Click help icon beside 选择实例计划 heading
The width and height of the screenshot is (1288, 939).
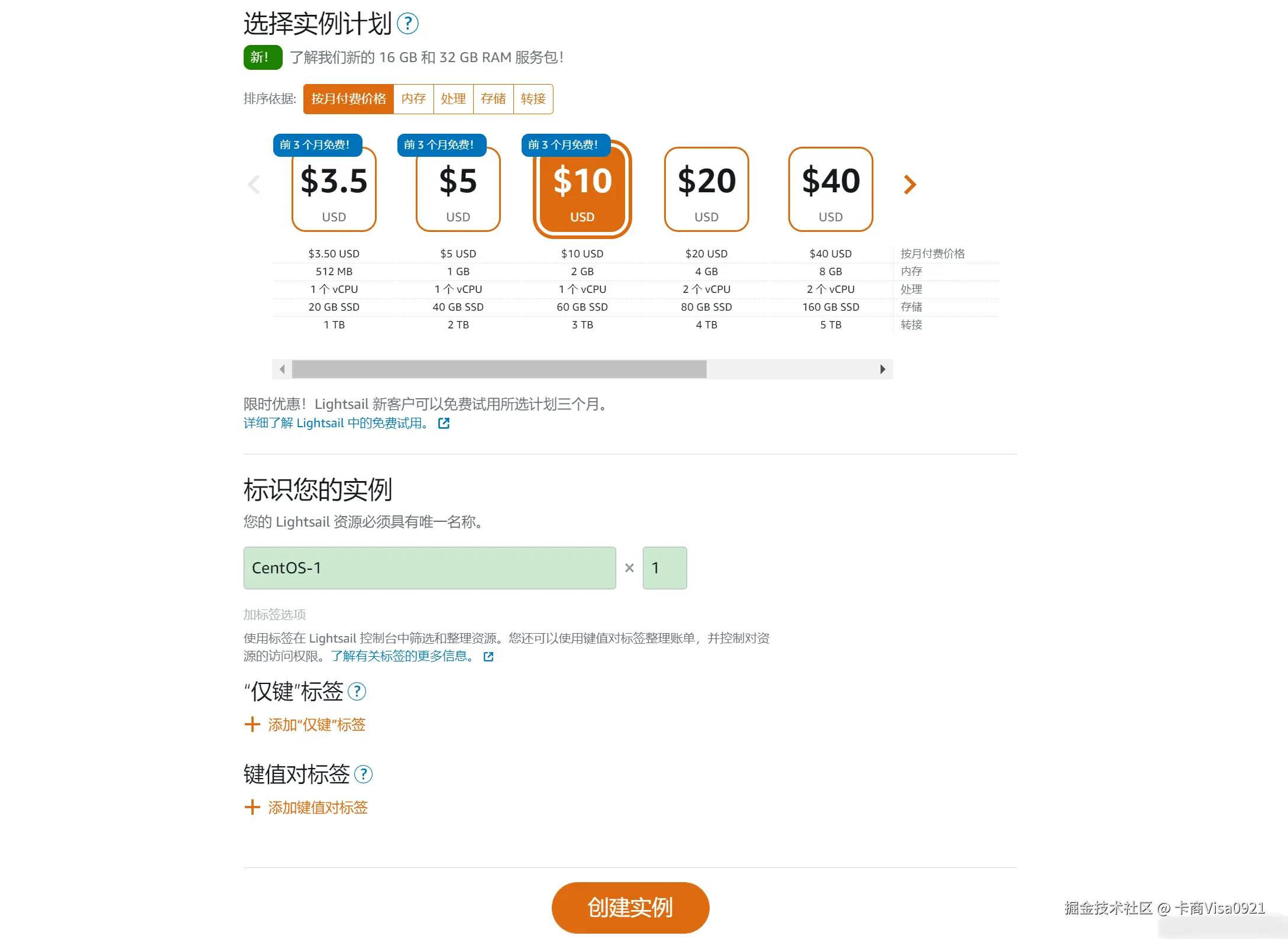click(407, 24)
